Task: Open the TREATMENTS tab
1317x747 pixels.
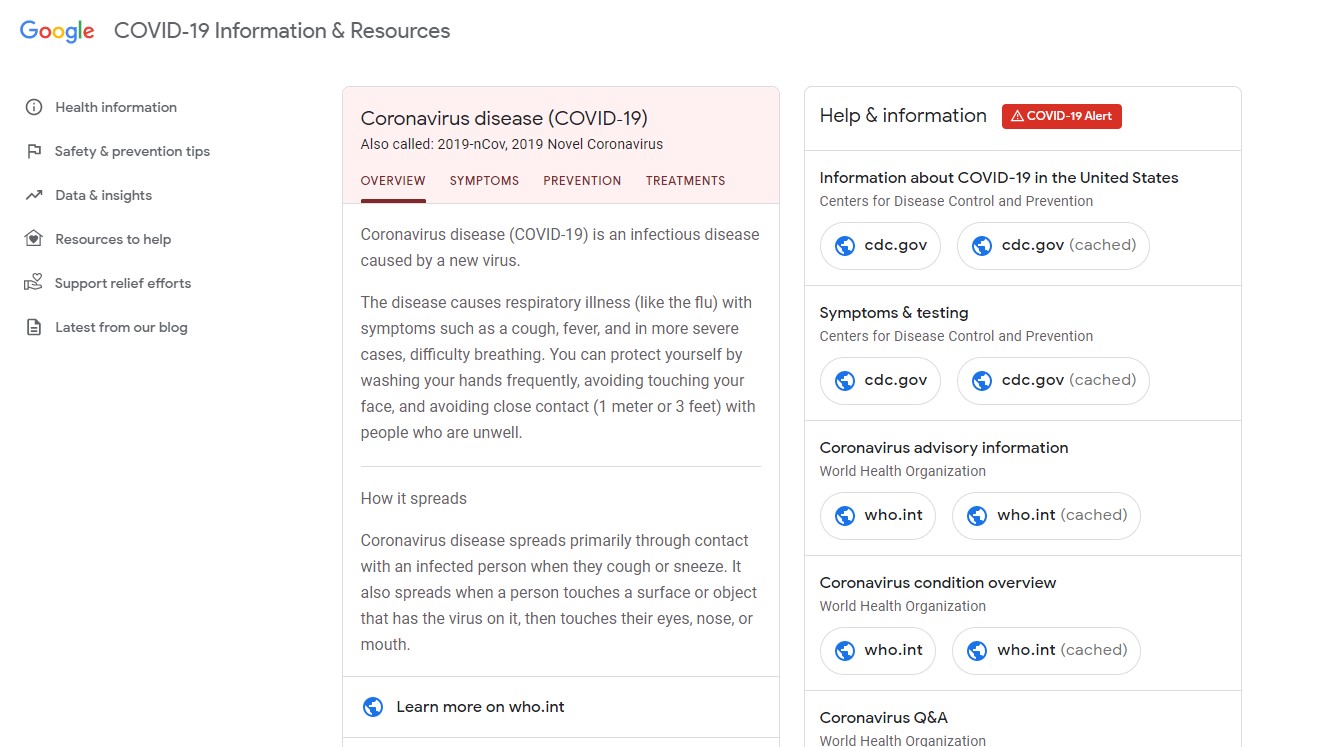Action: click(685, 181)
